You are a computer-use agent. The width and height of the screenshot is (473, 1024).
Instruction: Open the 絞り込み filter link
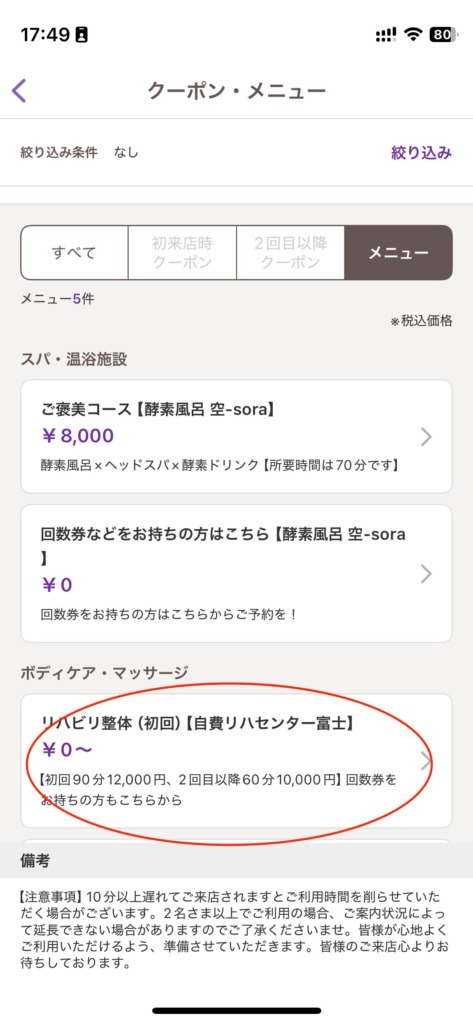[x=421, y=153]
